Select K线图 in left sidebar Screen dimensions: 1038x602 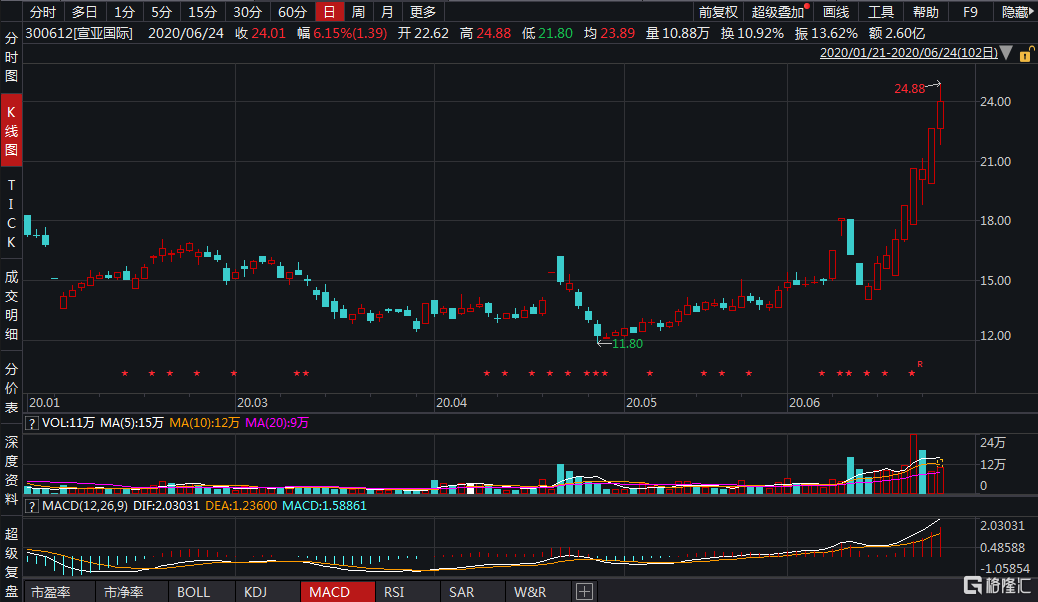coord(11,130)
